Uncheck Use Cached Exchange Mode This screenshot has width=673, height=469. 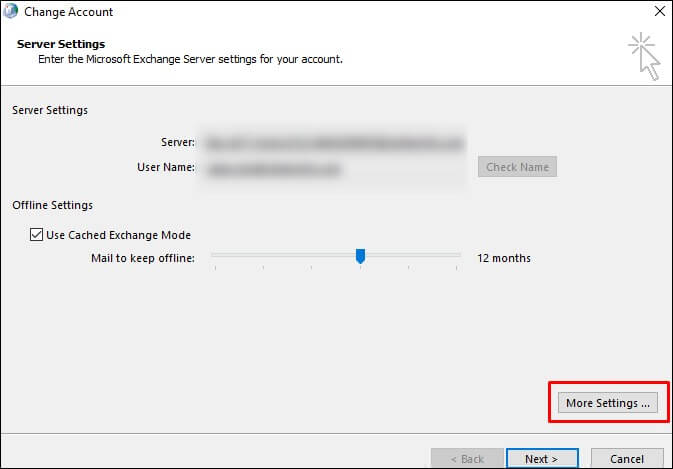click(36, 235)
